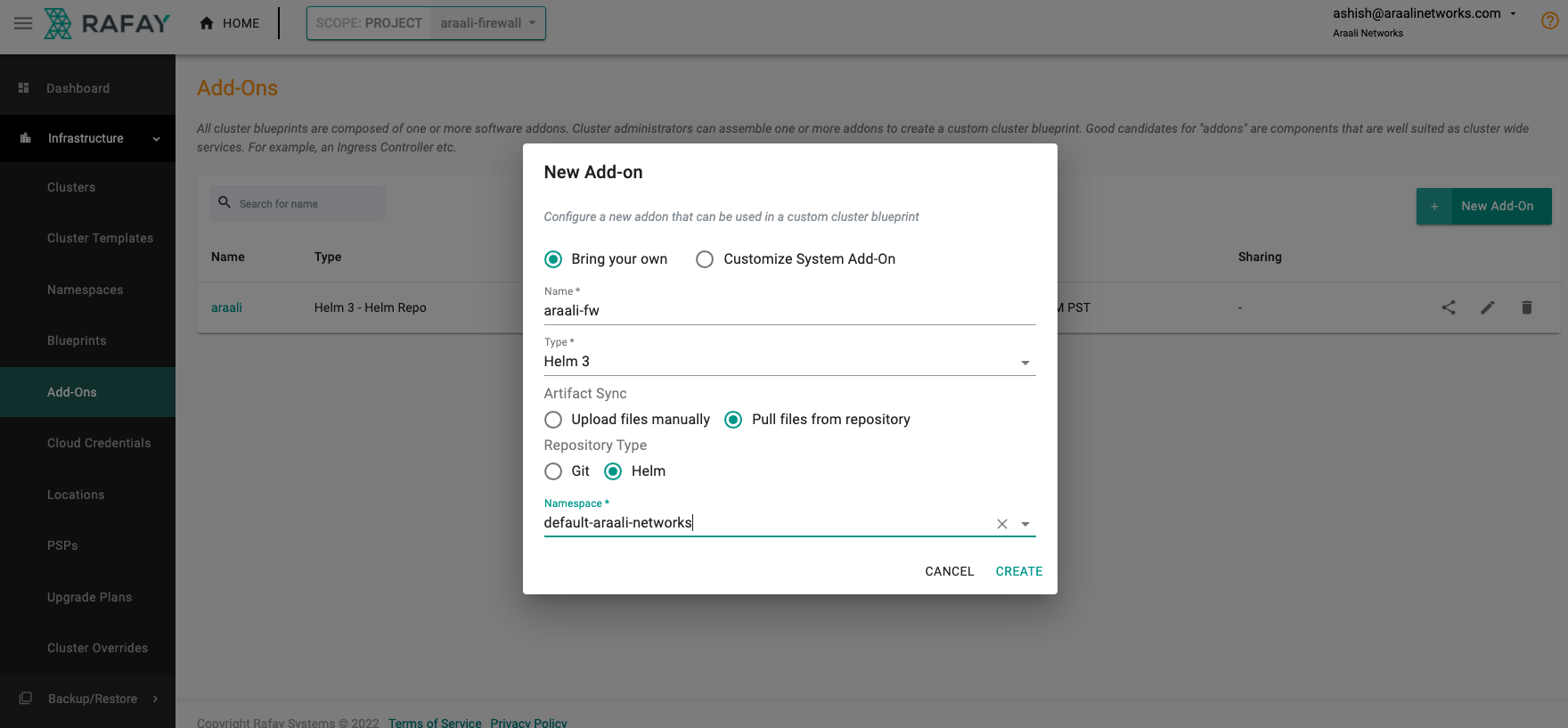The width and height of the screenshot is (1568, 728).
Task: Open the Terms of Service link
Action: pos(435,723)
